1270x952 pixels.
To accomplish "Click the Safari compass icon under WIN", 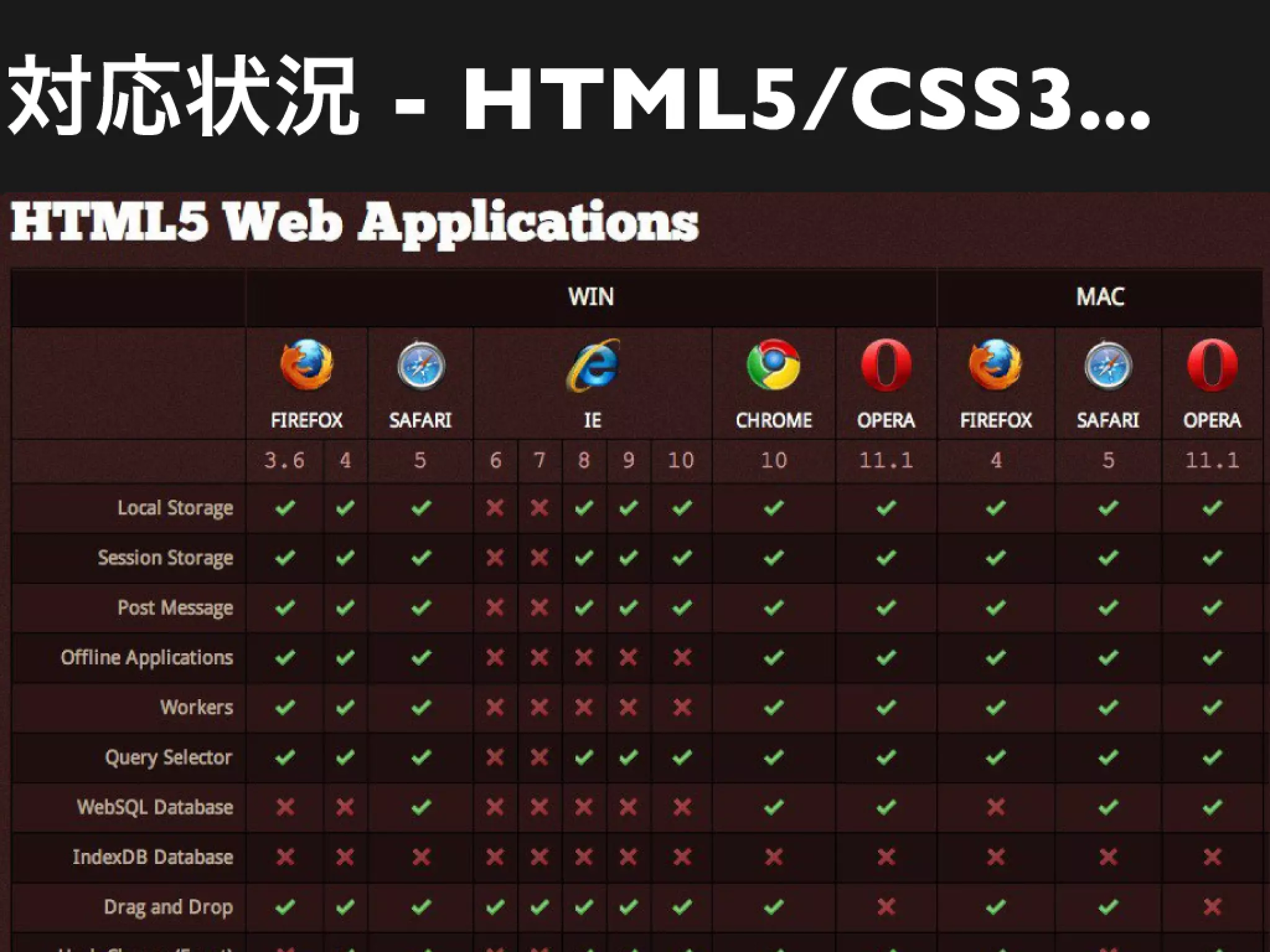I will [x=421, y=365].
